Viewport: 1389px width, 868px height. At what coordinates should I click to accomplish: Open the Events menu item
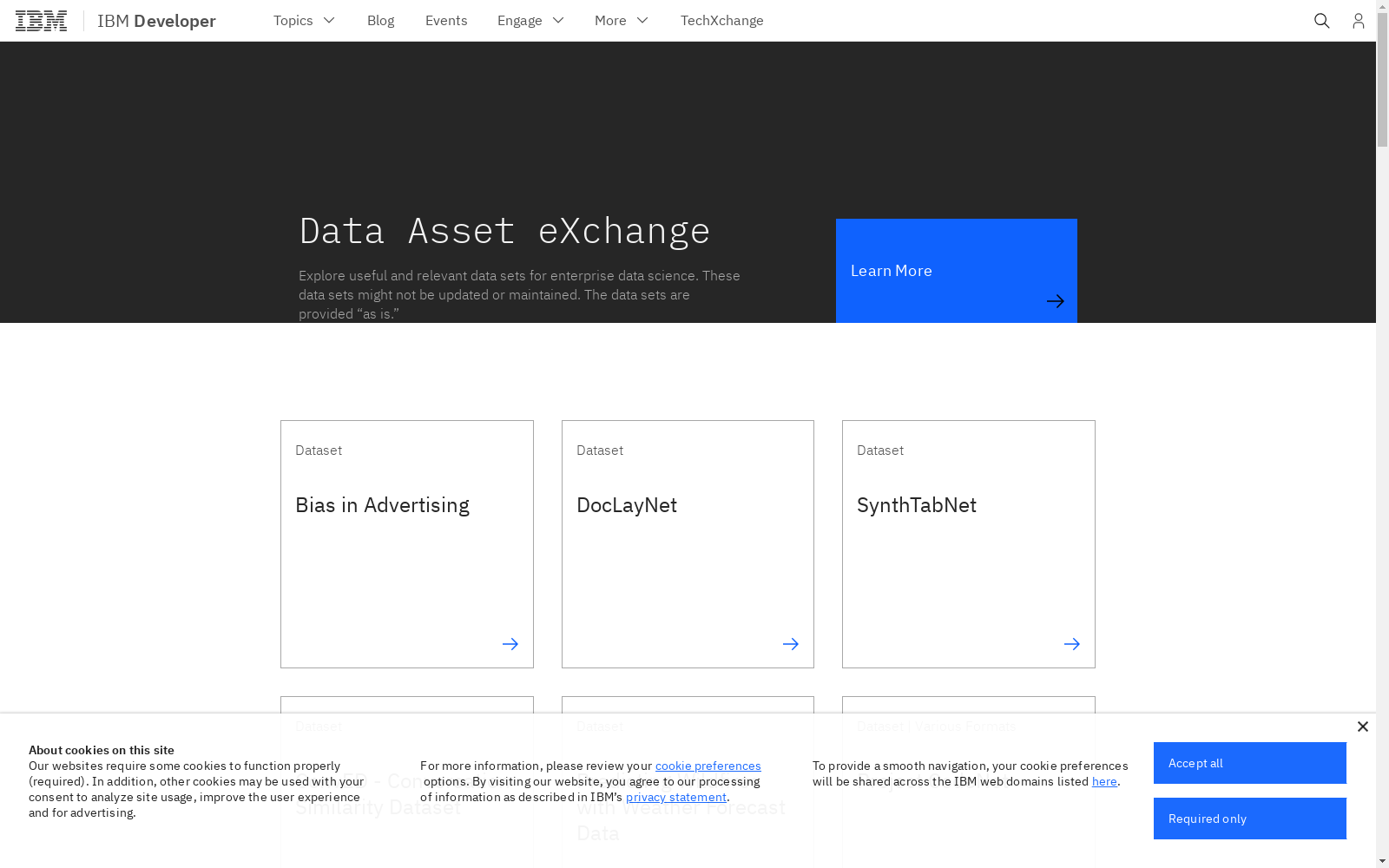tap(446, 21)
